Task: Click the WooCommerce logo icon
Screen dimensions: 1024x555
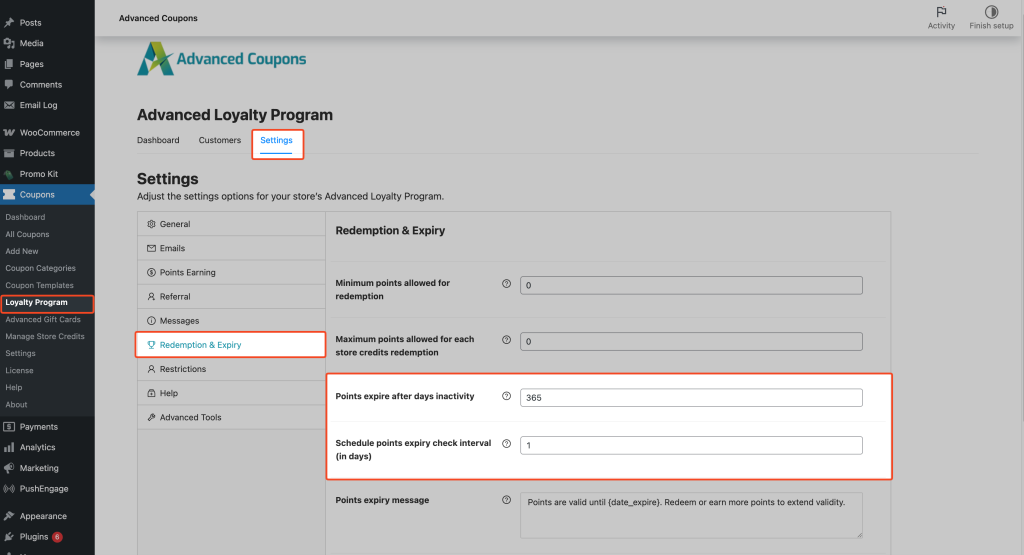Action: pos(9,133)
